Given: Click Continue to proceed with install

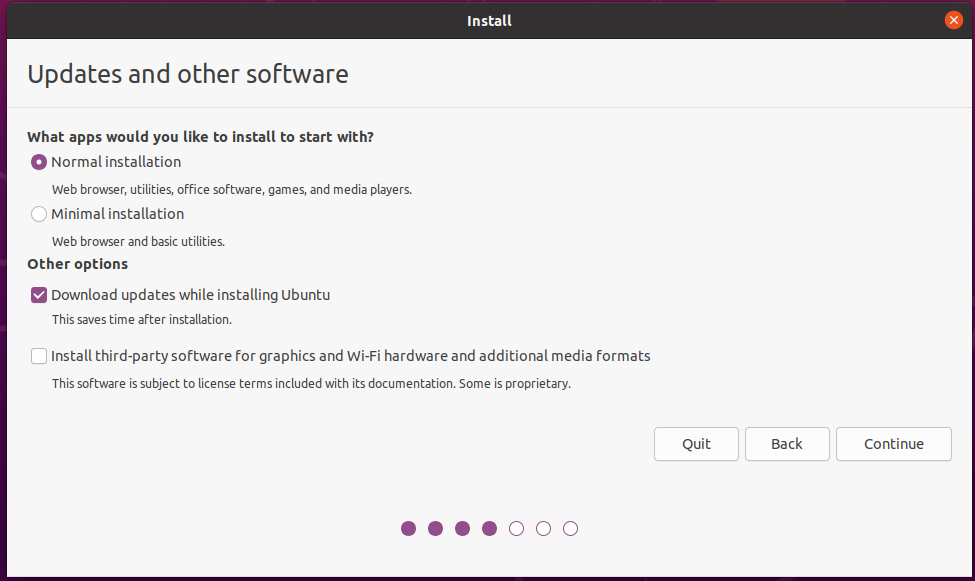Looking at the screenshot, I should tap(893, 444).
